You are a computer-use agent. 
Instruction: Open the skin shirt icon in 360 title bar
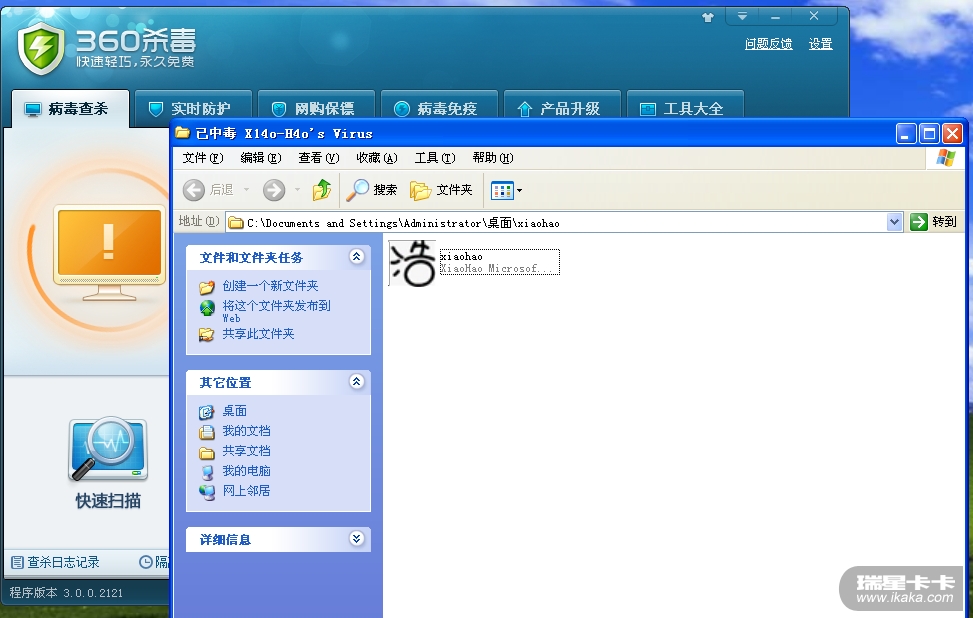707,17
